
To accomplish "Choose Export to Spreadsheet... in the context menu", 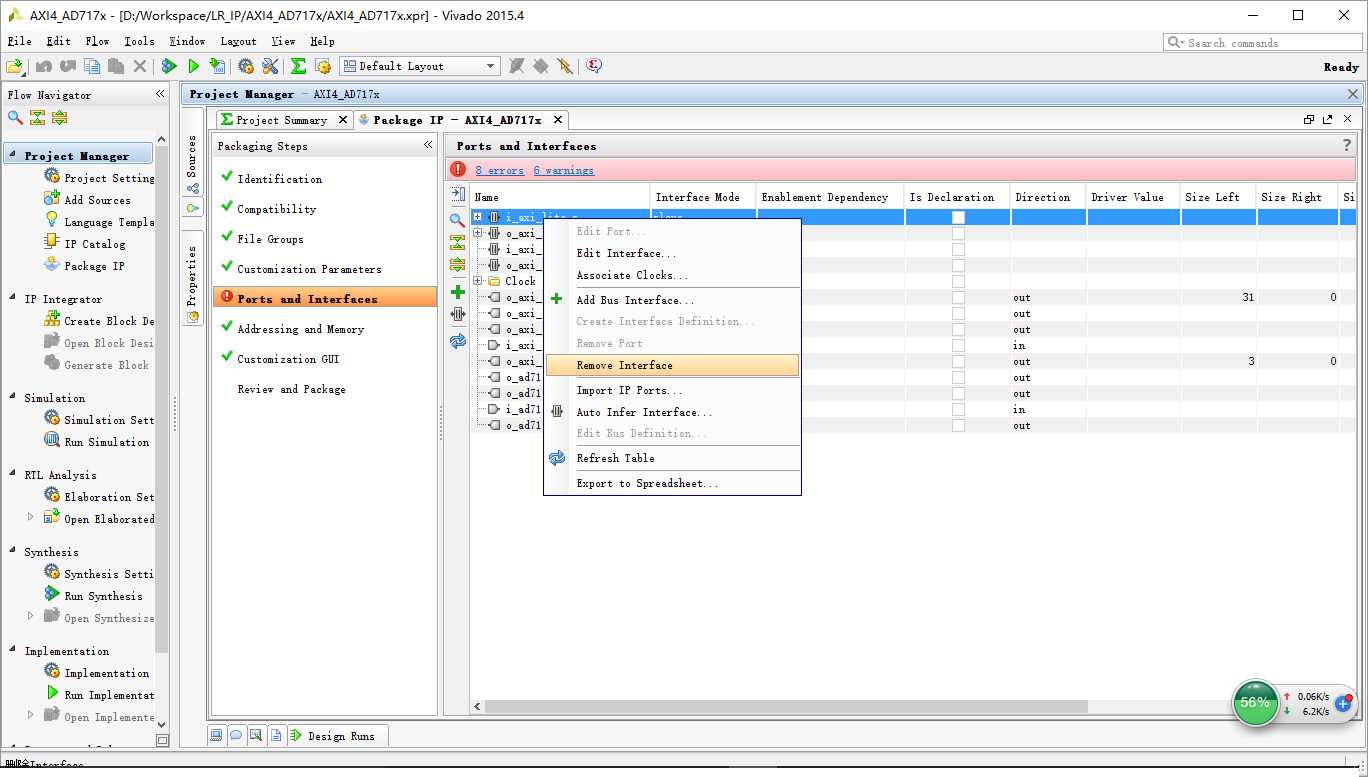I will (x=672, y=483).
